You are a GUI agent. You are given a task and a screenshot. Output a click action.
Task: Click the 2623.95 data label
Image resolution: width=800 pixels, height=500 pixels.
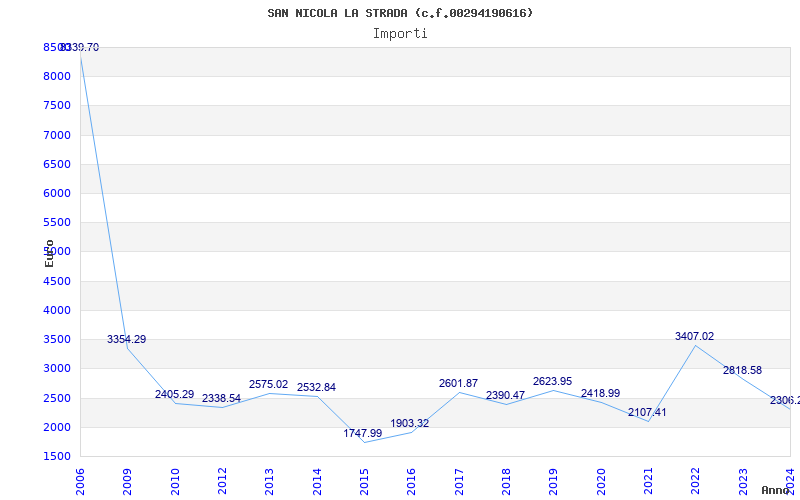tap(553, 382)
